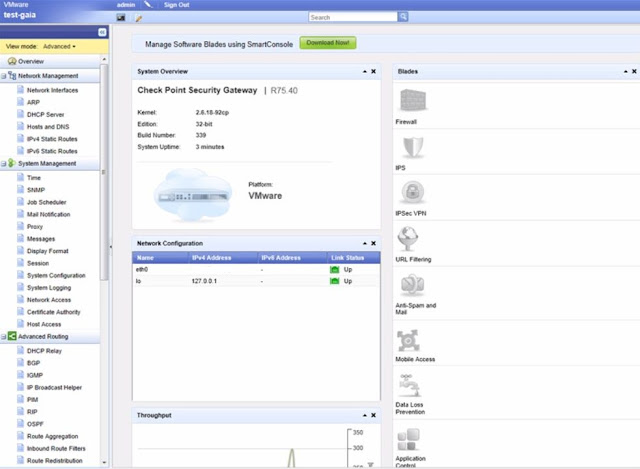640x469 pixels.
Task: Open Mail Notification page
Action: pos(48,215)
